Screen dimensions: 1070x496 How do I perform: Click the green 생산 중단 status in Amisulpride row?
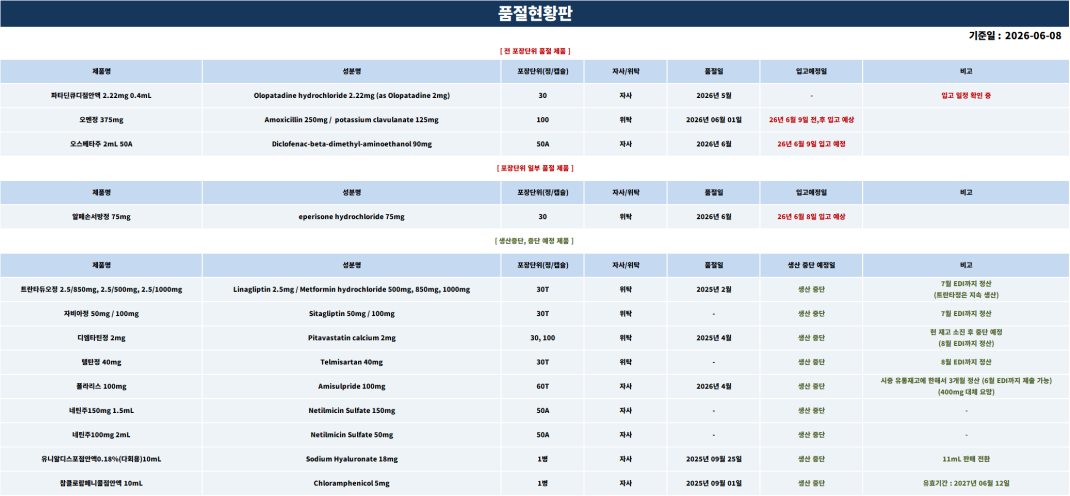811,387
